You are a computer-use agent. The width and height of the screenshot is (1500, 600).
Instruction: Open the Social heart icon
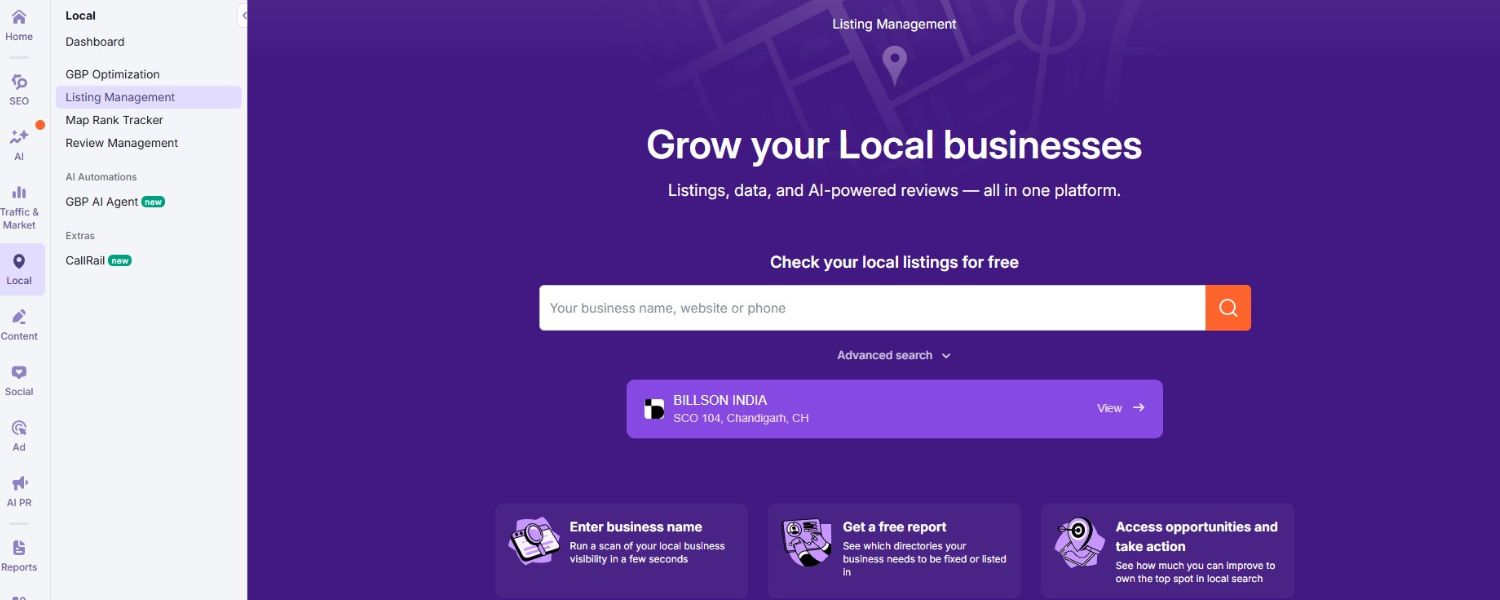coord(19,372)
